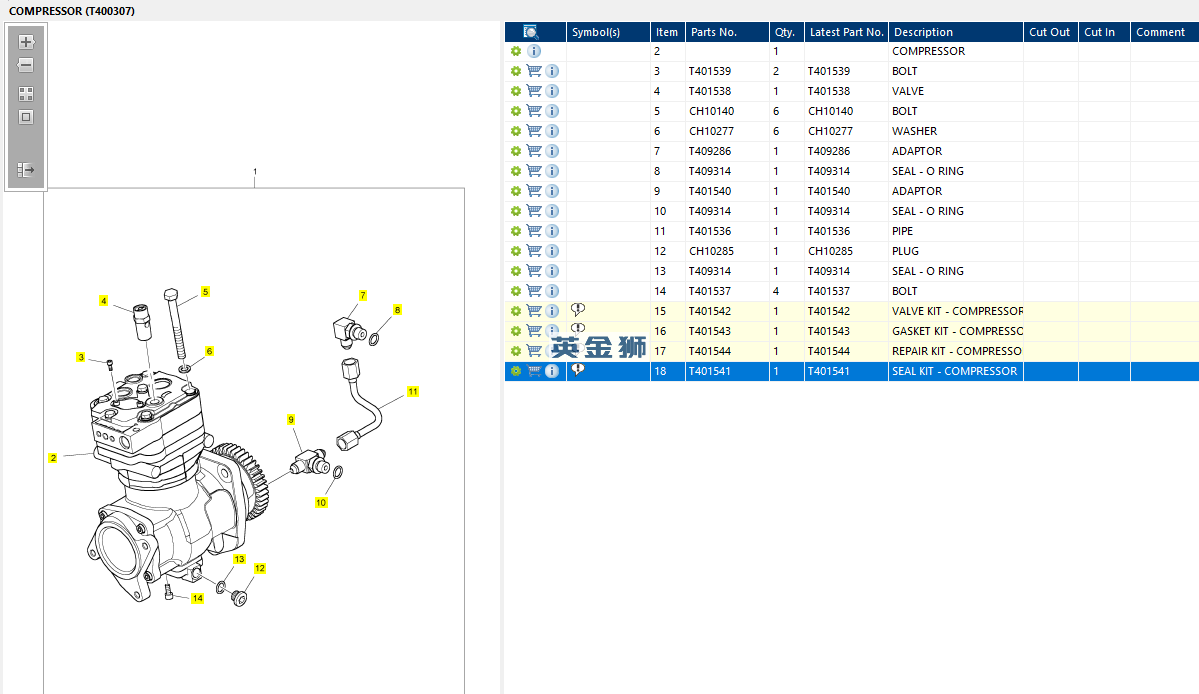1199x694 pixels.
Task: Sort by Latest Part No. column header
Action: (846, 32)
